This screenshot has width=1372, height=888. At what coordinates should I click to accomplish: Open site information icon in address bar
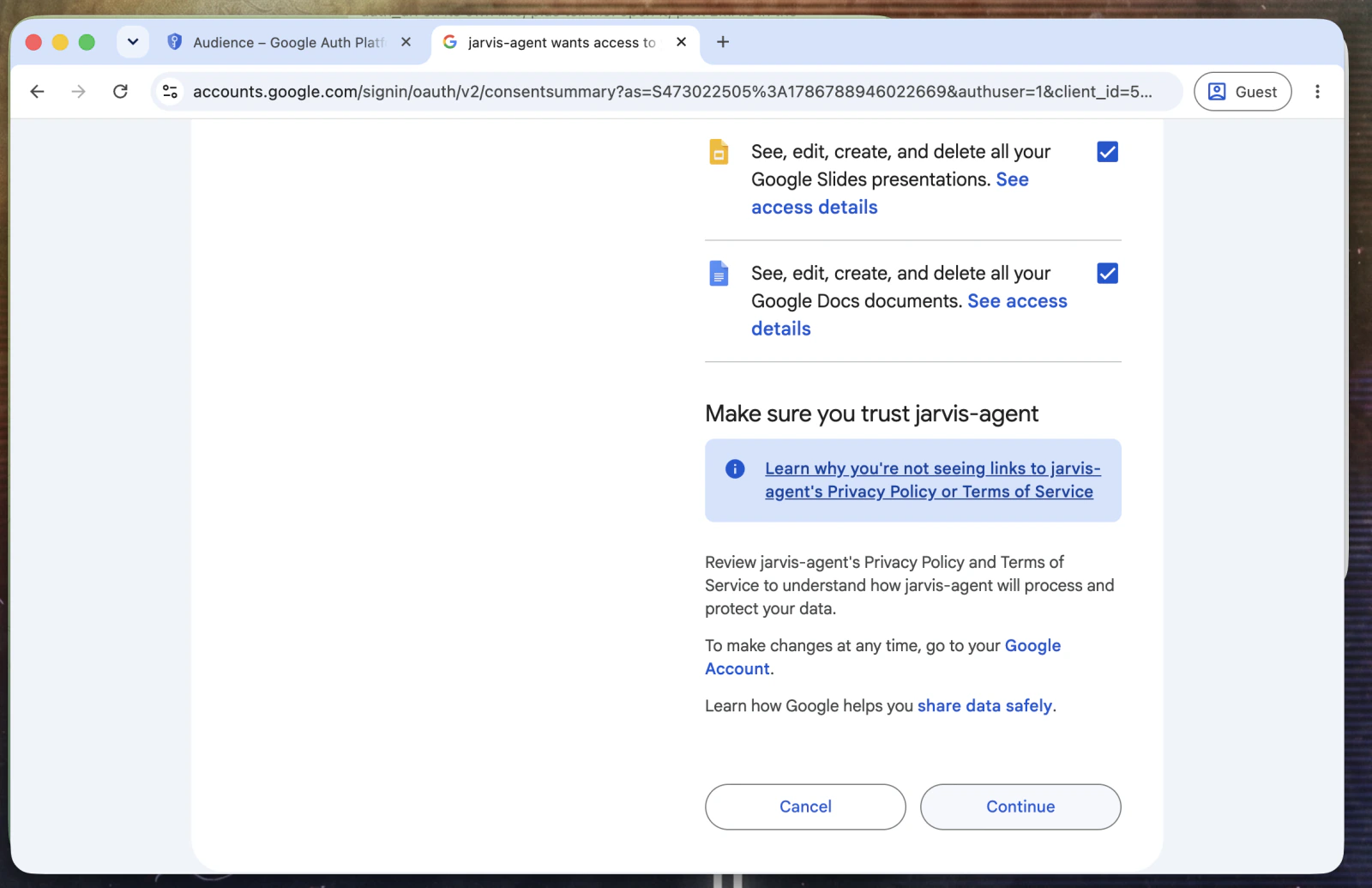tap(171, 92)
